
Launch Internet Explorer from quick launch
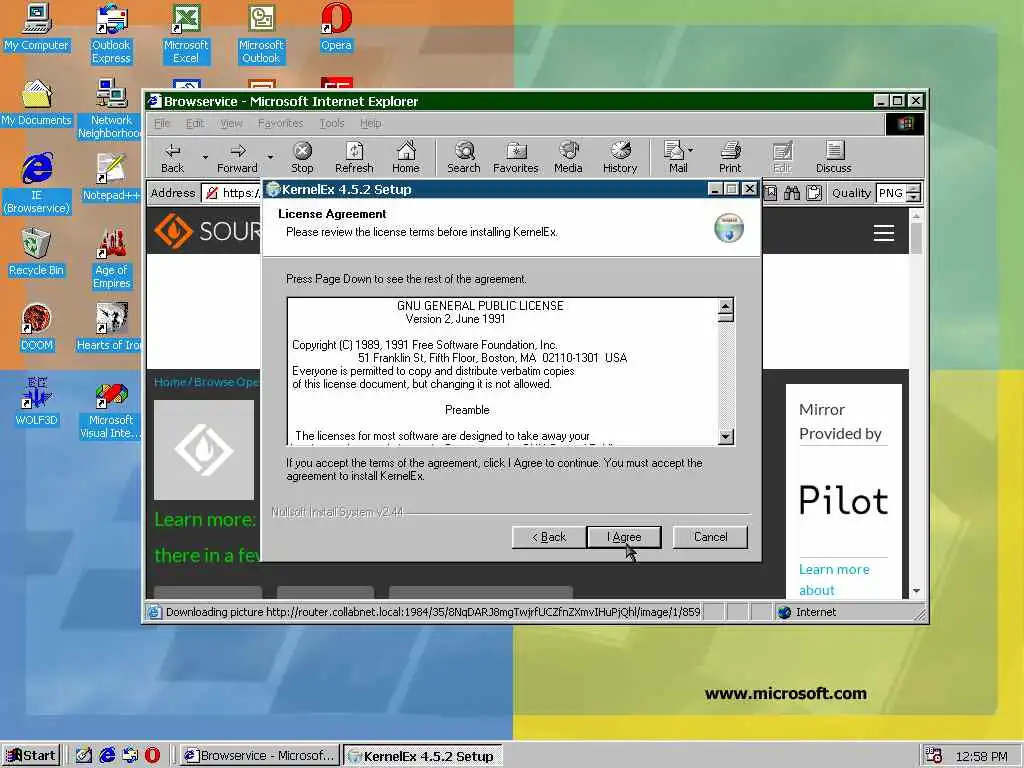click(x=106, y=756)
